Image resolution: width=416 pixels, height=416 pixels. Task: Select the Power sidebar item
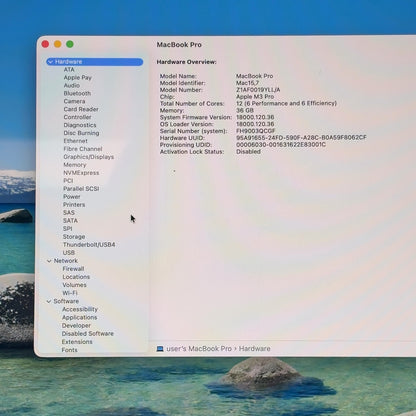tap(72, 197)
